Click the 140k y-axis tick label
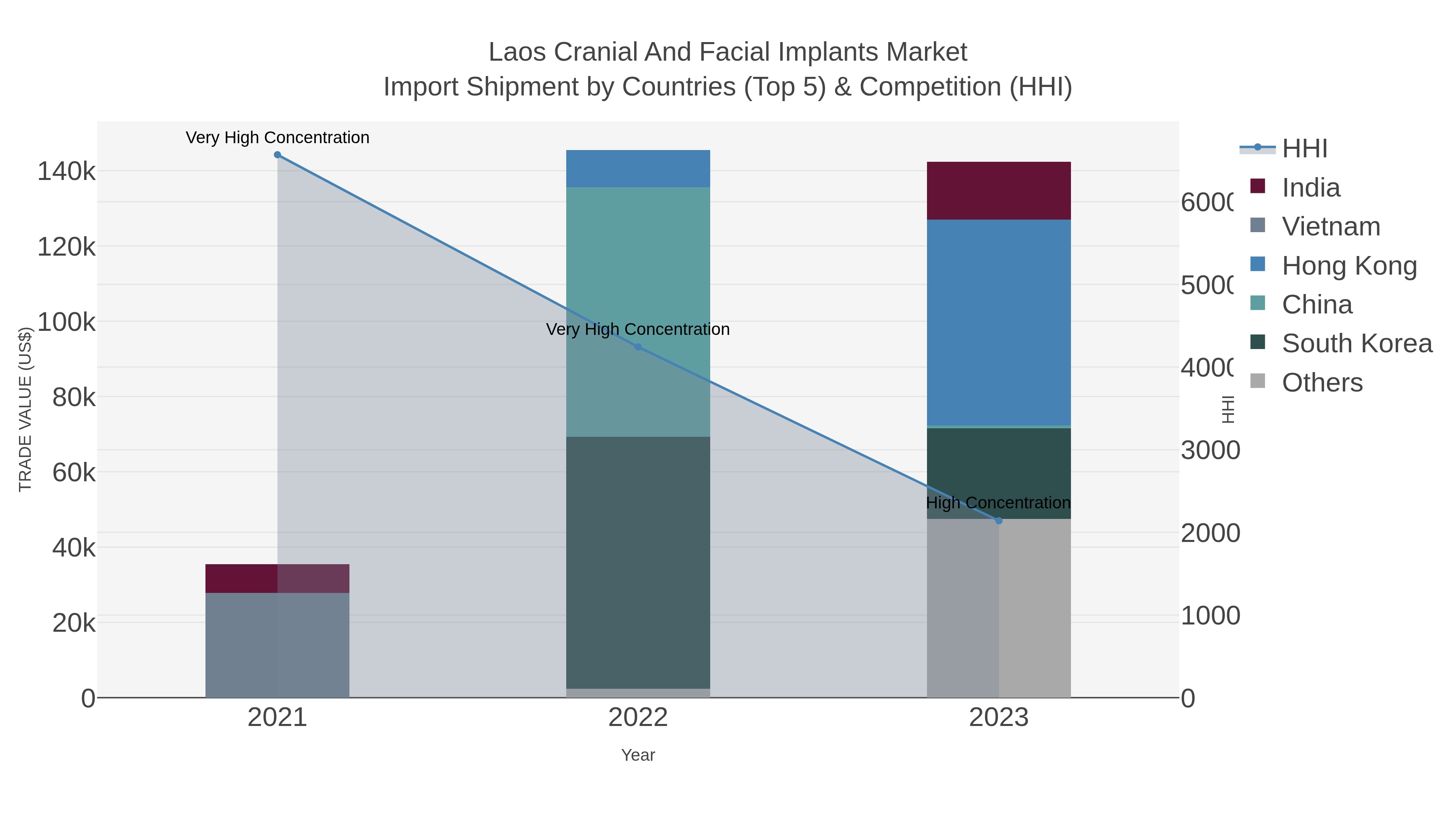1456x819 pixels. click(x=67, y=171)
